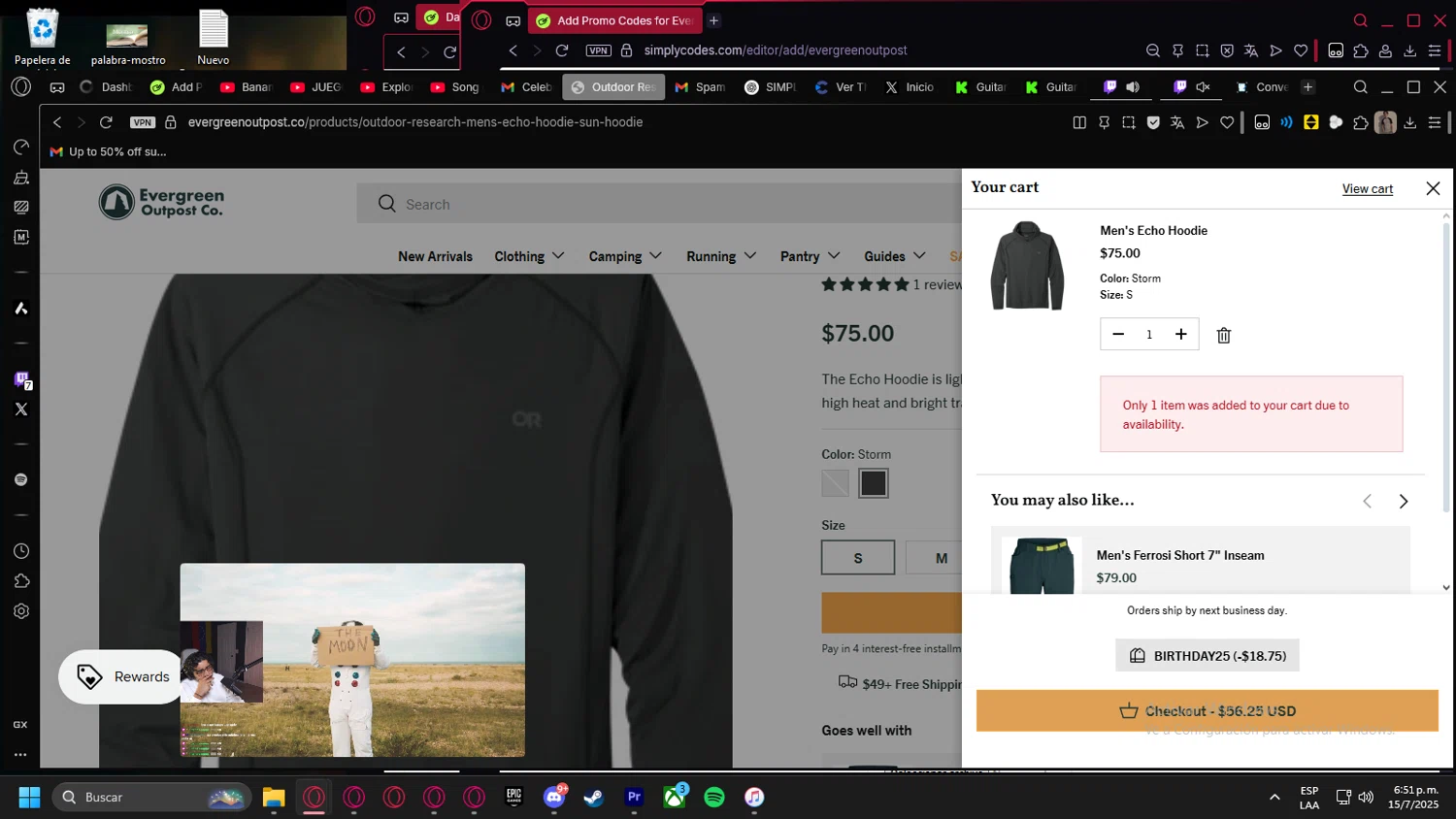Go to Evergreen Outpost Co. logo home
This screenshot has width=1456, height=819.
(161, 203)
